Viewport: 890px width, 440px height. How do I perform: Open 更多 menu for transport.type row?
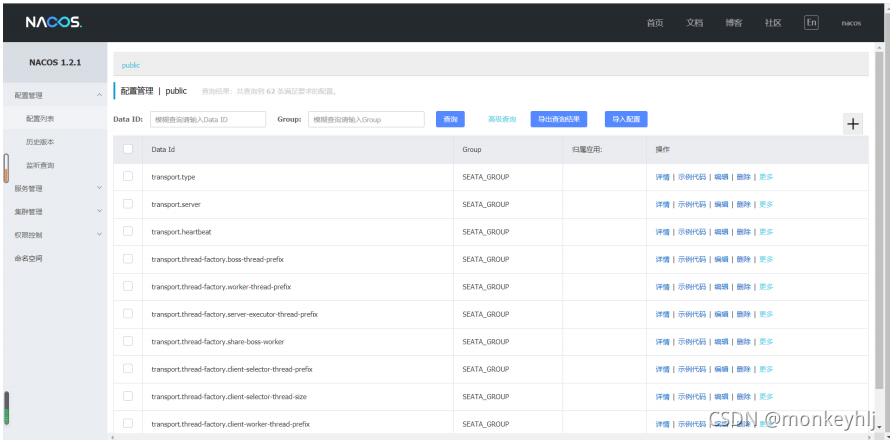click(766, 177)
